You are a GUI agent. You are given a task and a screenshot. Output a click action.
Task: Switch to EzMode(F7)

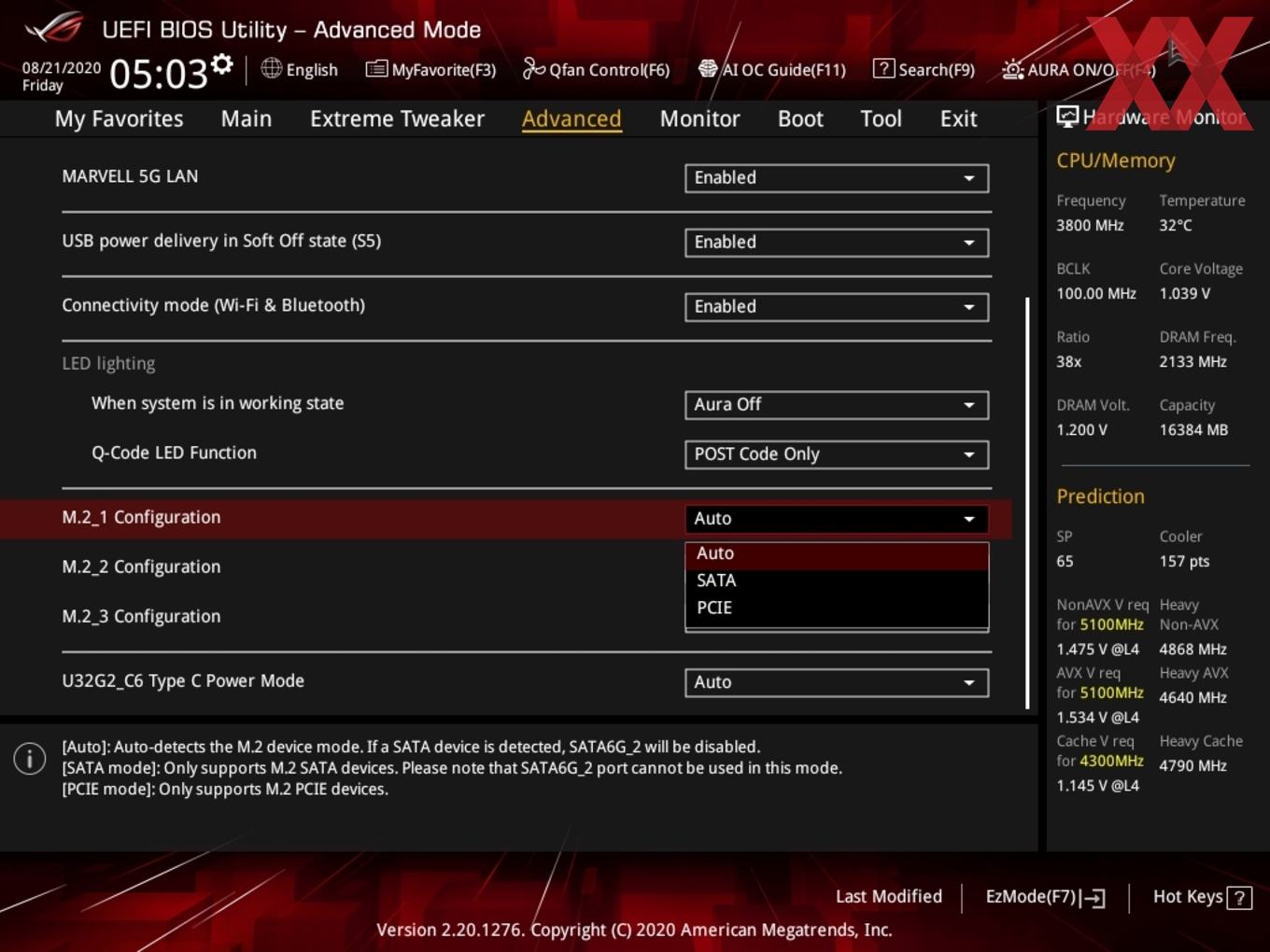pyautogui.click(x=1045, y=897)
